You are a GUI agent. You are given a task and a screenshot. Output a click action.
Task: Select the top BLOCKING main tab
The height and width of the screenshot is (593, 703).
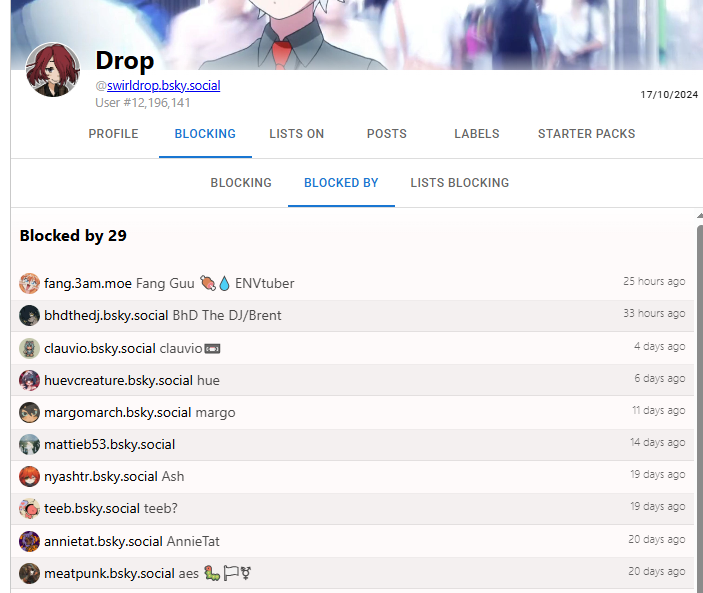(205, 134)
